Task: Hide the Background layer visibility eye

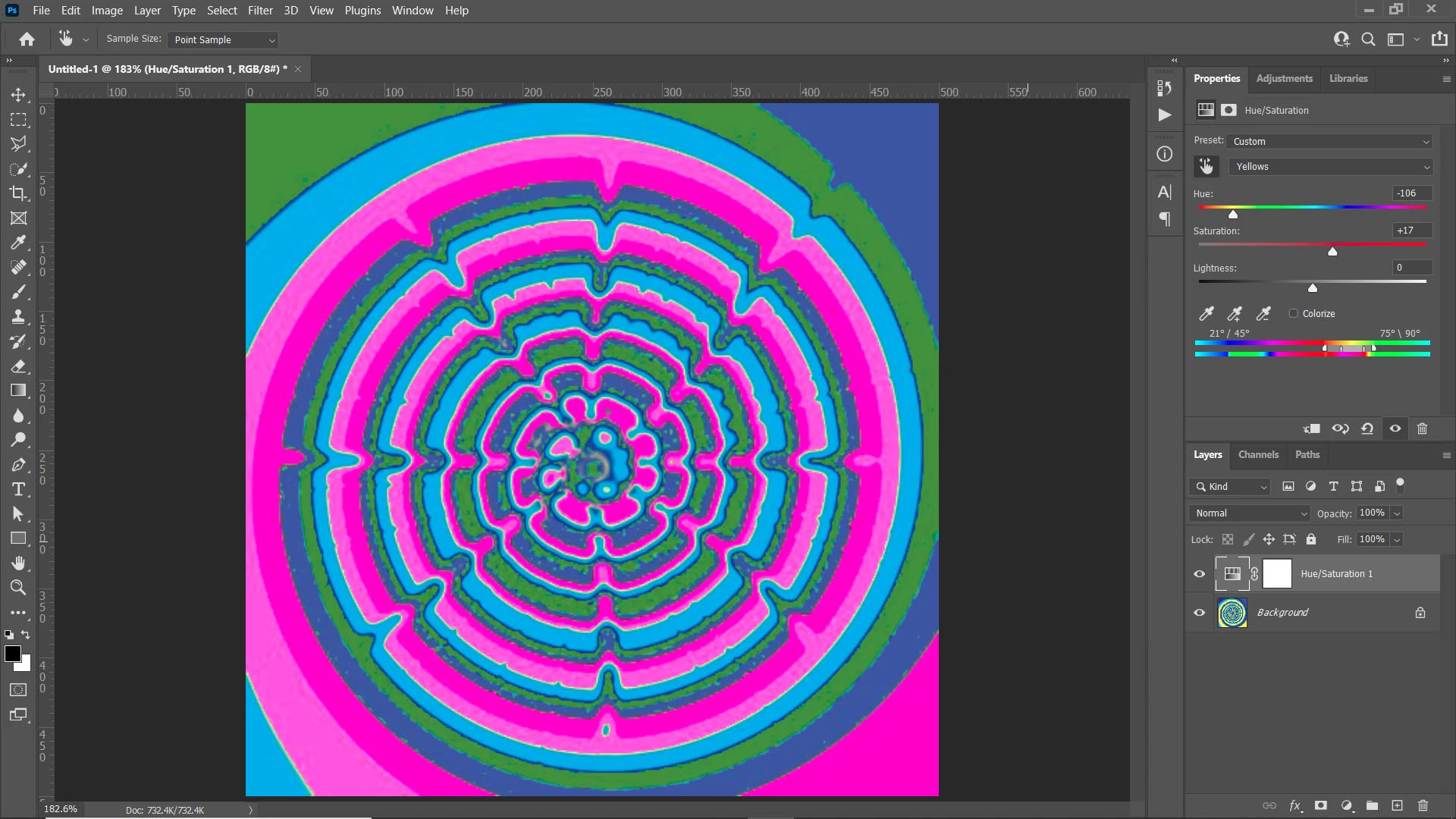Action: coord(1200,613)
